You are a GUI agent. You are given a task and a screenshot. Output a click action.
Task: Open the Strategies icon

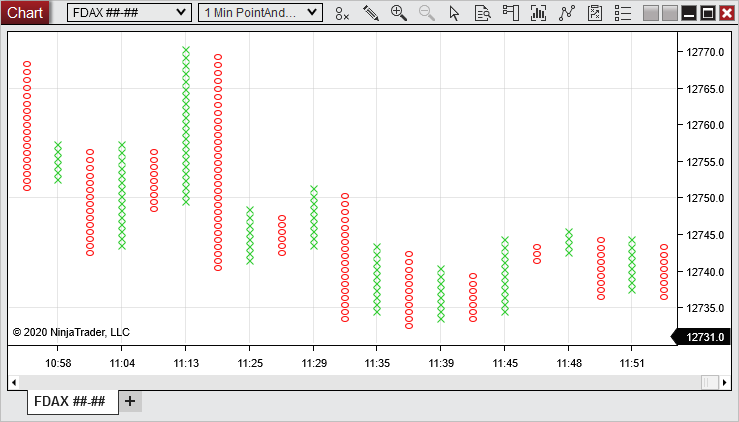tap(595, 13)
